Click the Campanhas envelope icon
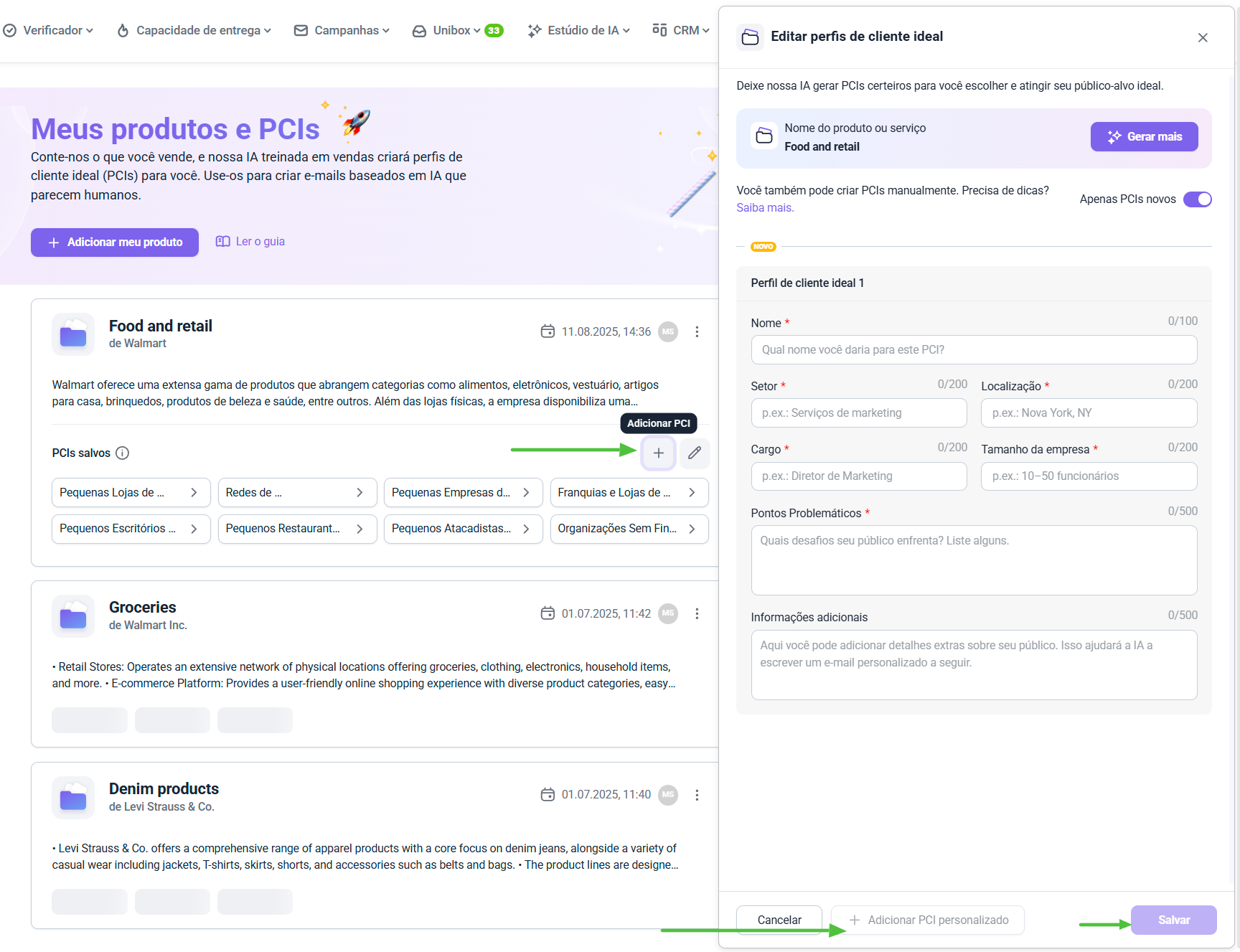This screenshot has height=952, width=1240. pyautogui.click(x=301, y=30)
